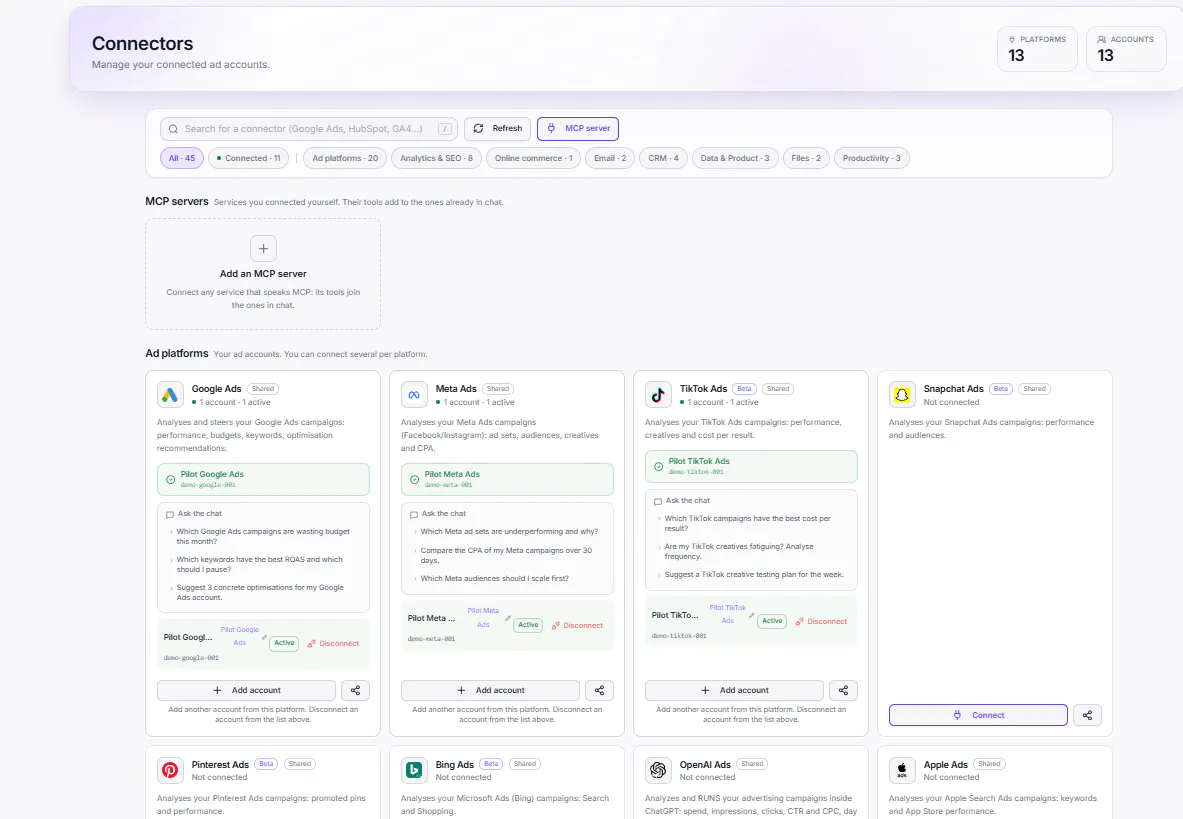Click the Beta badge on Snapchat Ads
Image resolution: width=1183 pixels, height=819 pixels.
[1000, 389]
